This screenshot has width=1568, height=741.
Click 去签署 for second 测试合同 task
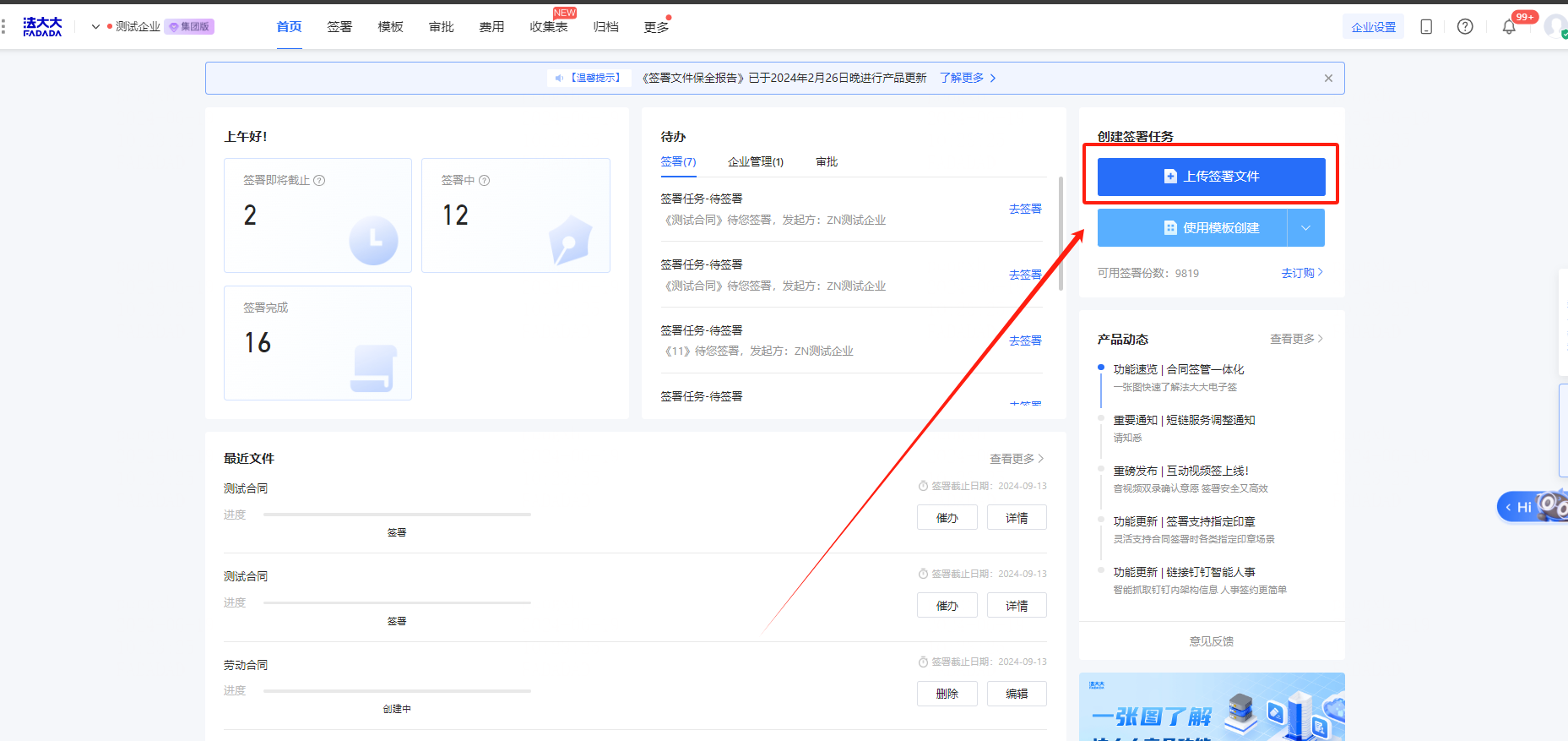click(x=1025, y=275)
